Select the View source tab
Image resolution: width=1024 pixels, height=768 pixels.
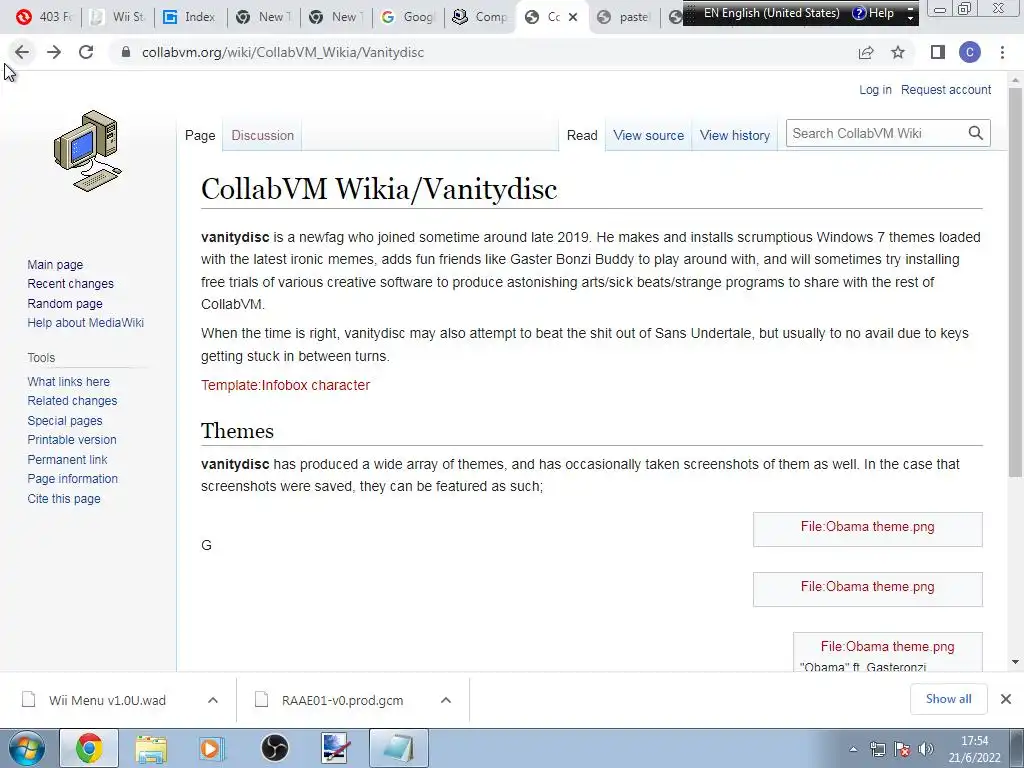[x=648, y=135]
